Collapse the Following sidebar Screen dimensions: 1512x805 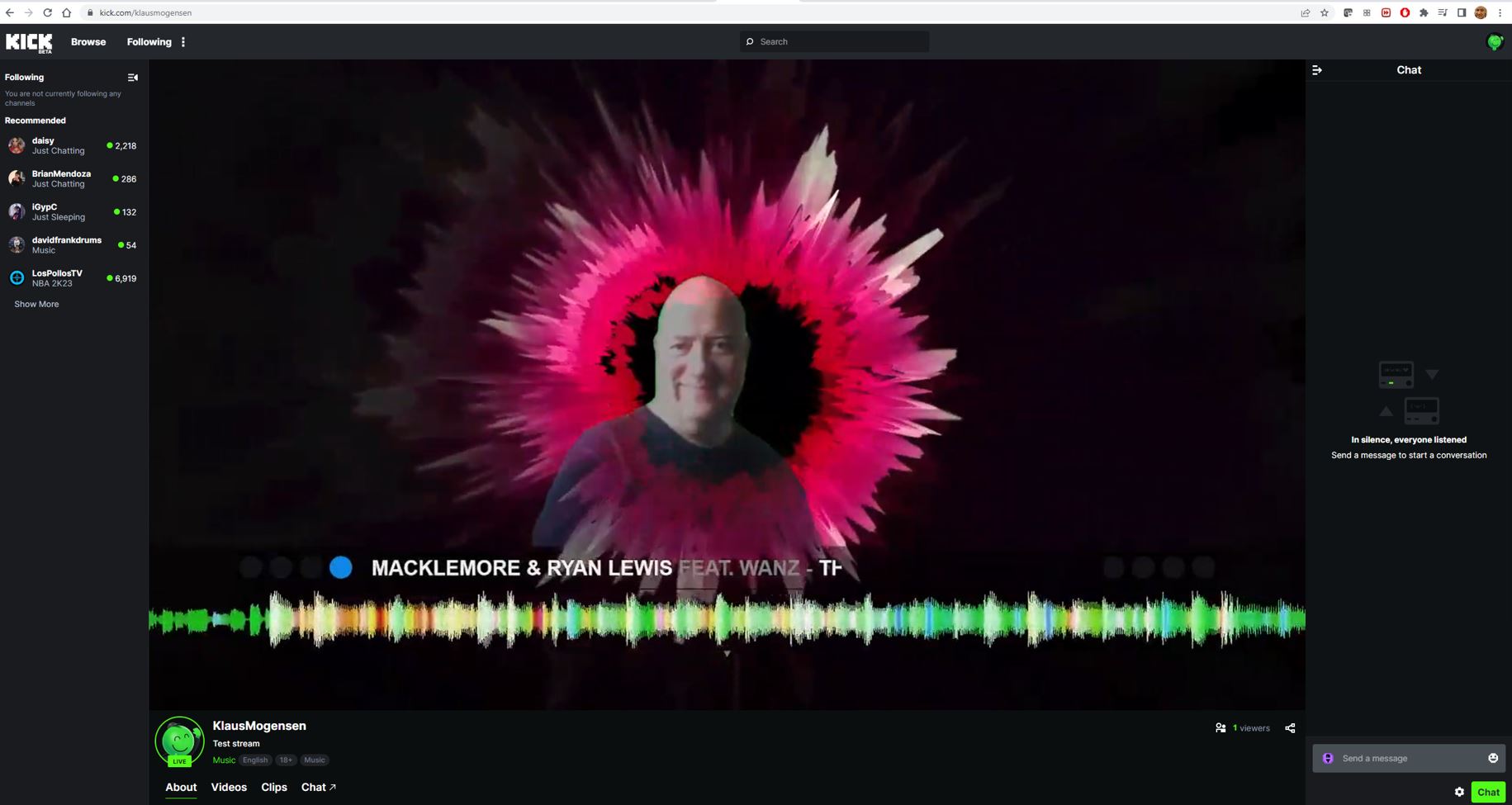click(x=133, y=78)
